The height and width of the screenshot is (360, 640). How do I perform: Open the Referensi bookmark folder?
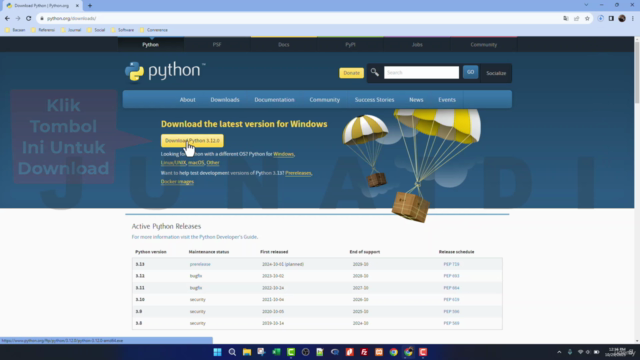pos(43,30)
